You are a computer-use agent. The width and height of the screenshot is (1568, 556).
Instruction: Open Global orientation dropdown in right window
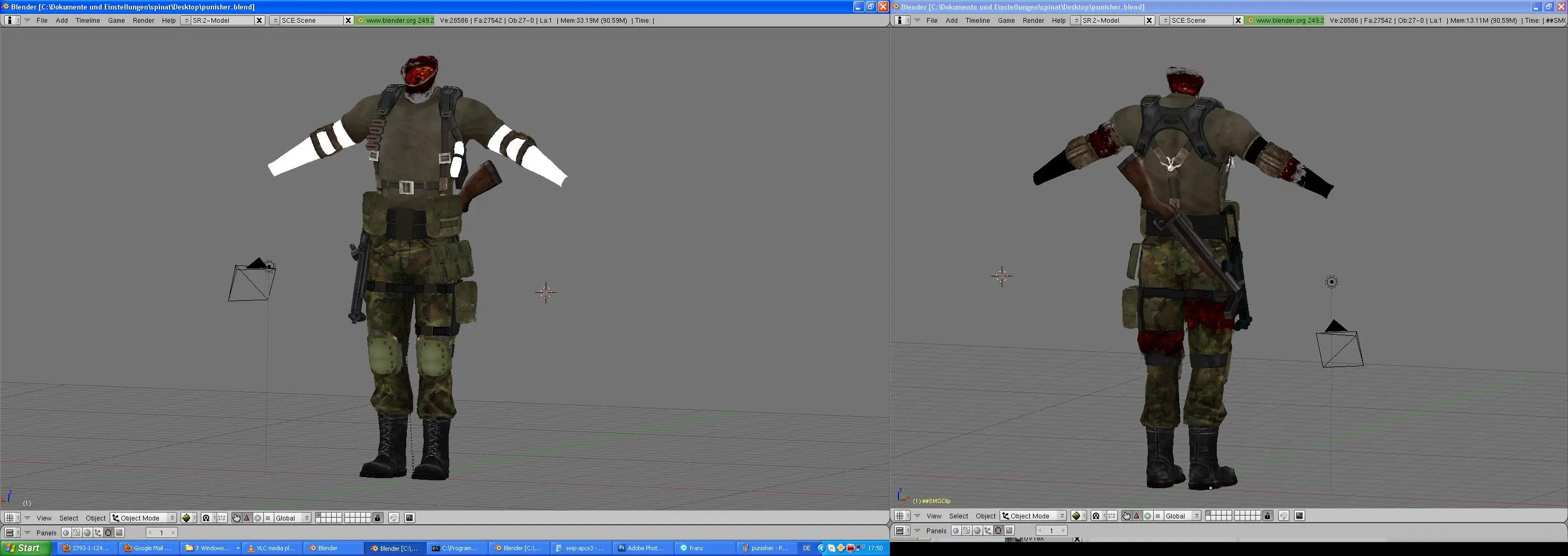[1183, 516]
